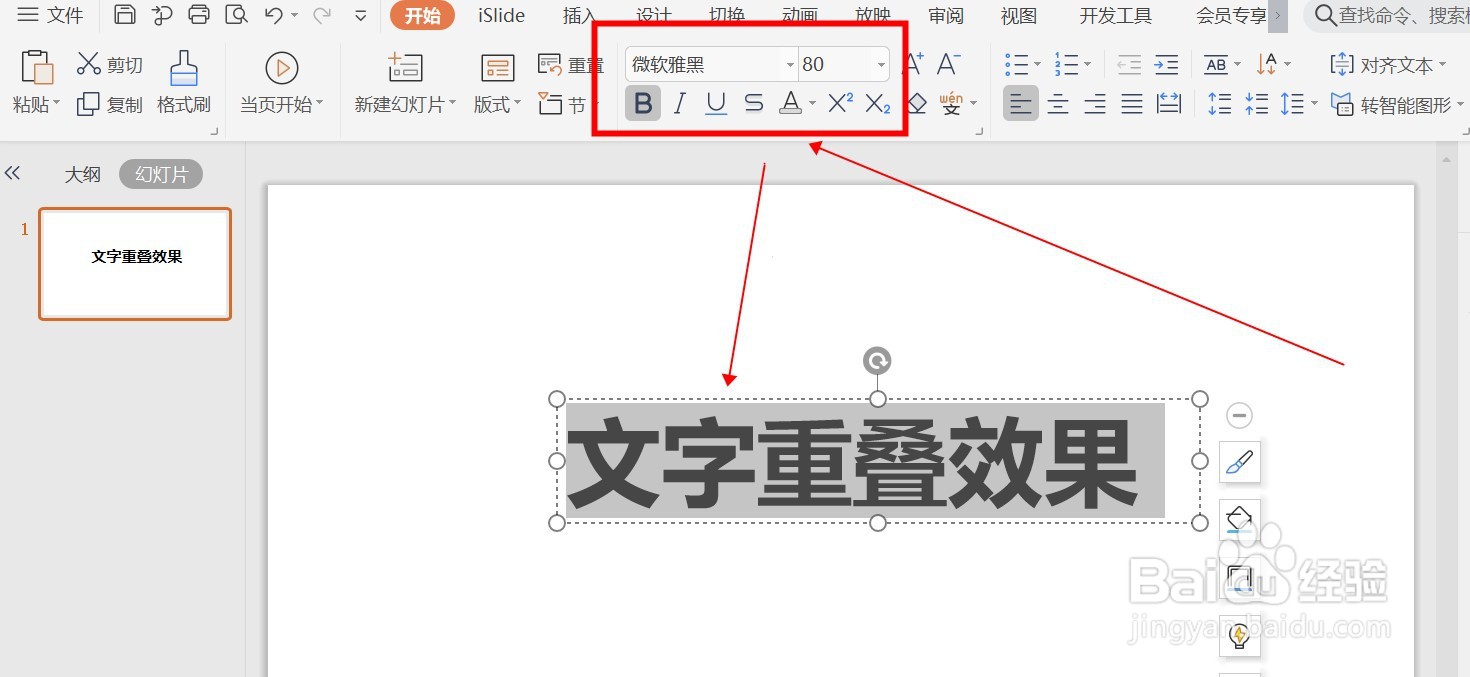Open the 文件 menu
1470x677 pixels.
51,15
